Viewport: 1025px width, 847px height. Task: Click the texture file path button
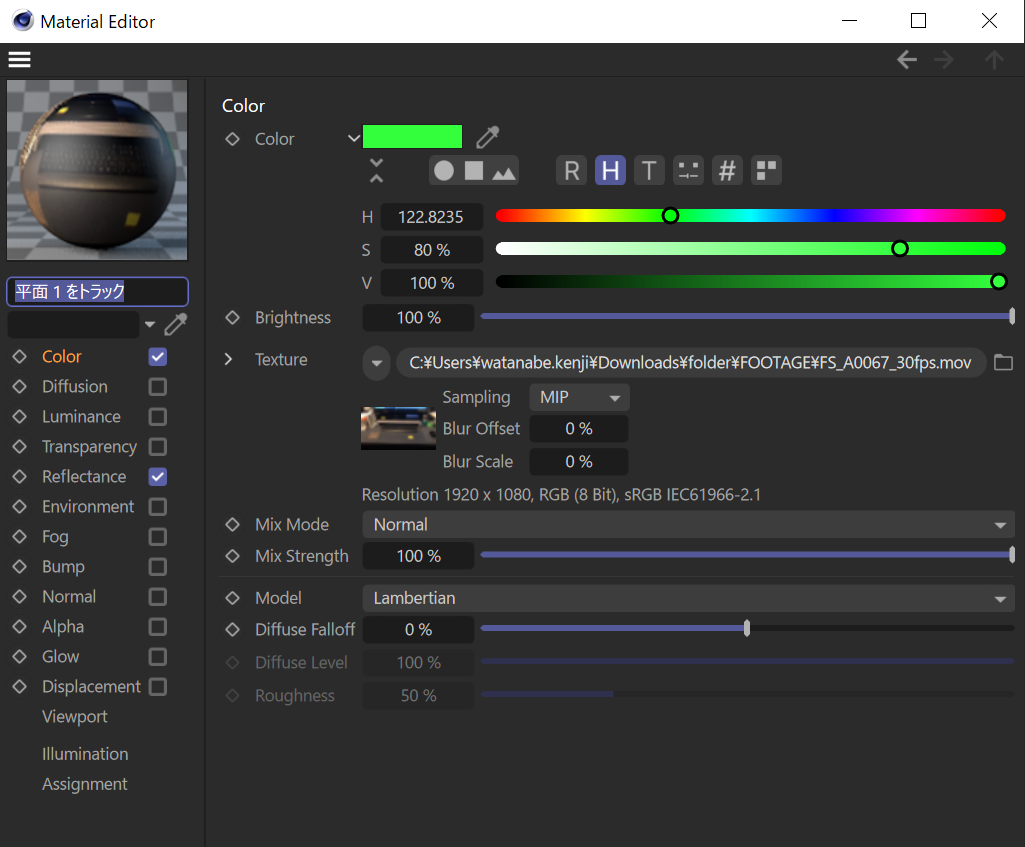click(690, 362)
